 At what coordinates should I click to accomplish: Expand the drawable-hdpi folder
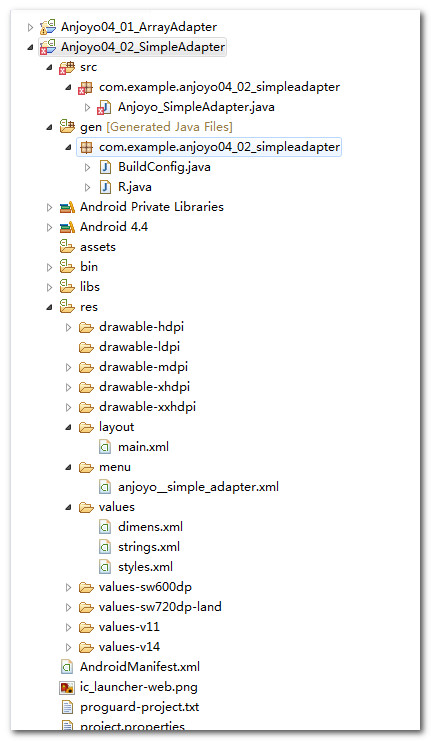pos(69,327)
